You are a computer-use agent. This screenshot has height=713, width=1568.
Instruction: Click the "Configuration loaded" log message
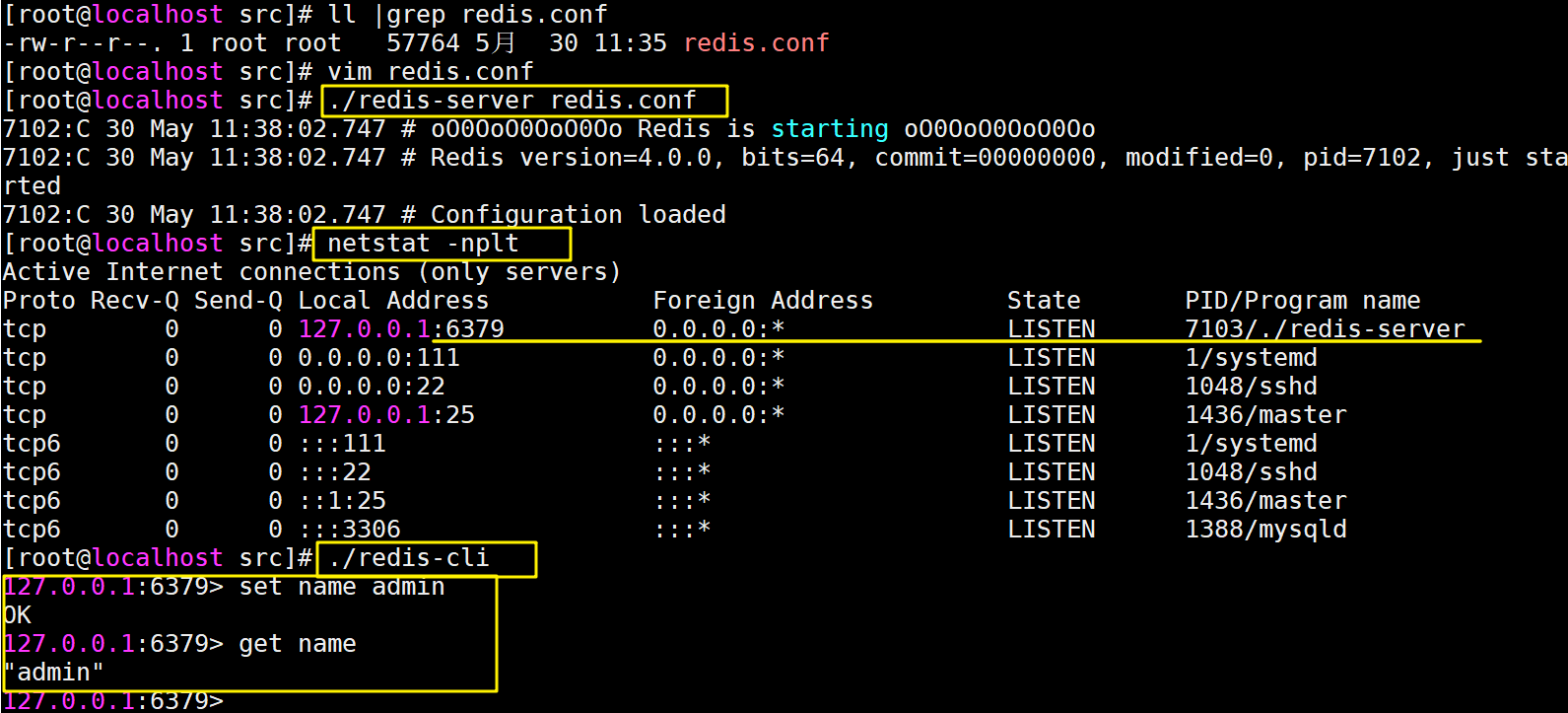click(579, 215)
